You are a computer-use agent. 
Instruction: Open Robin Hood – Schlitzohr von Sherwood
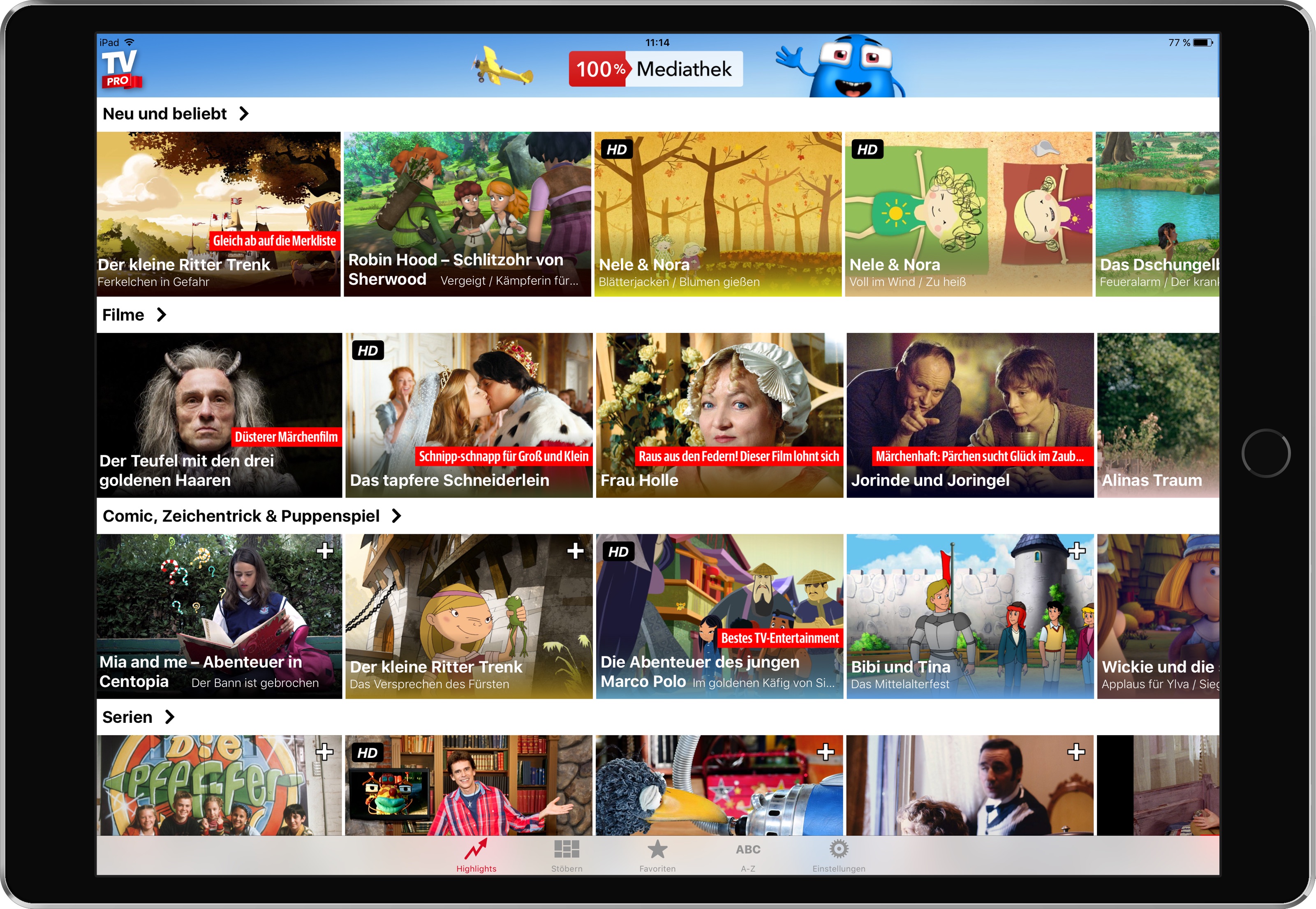pos(468,214)
